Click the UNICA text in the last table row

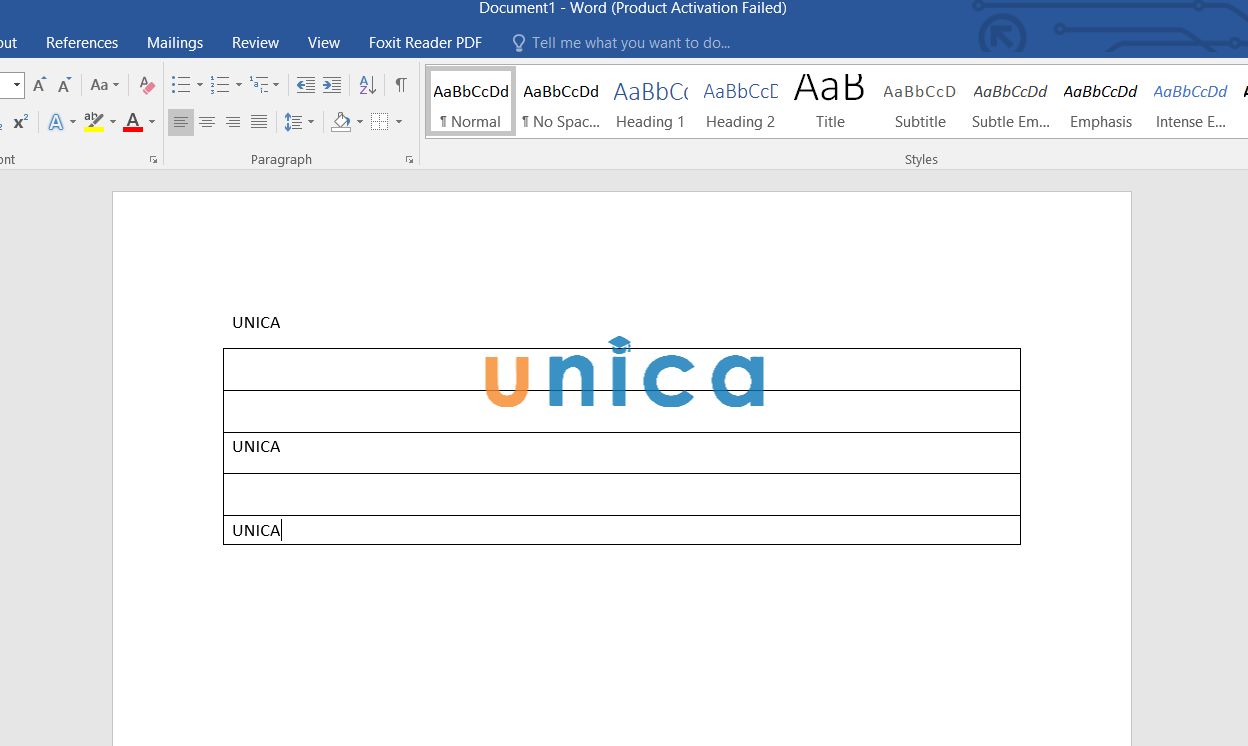click(256, 530)
